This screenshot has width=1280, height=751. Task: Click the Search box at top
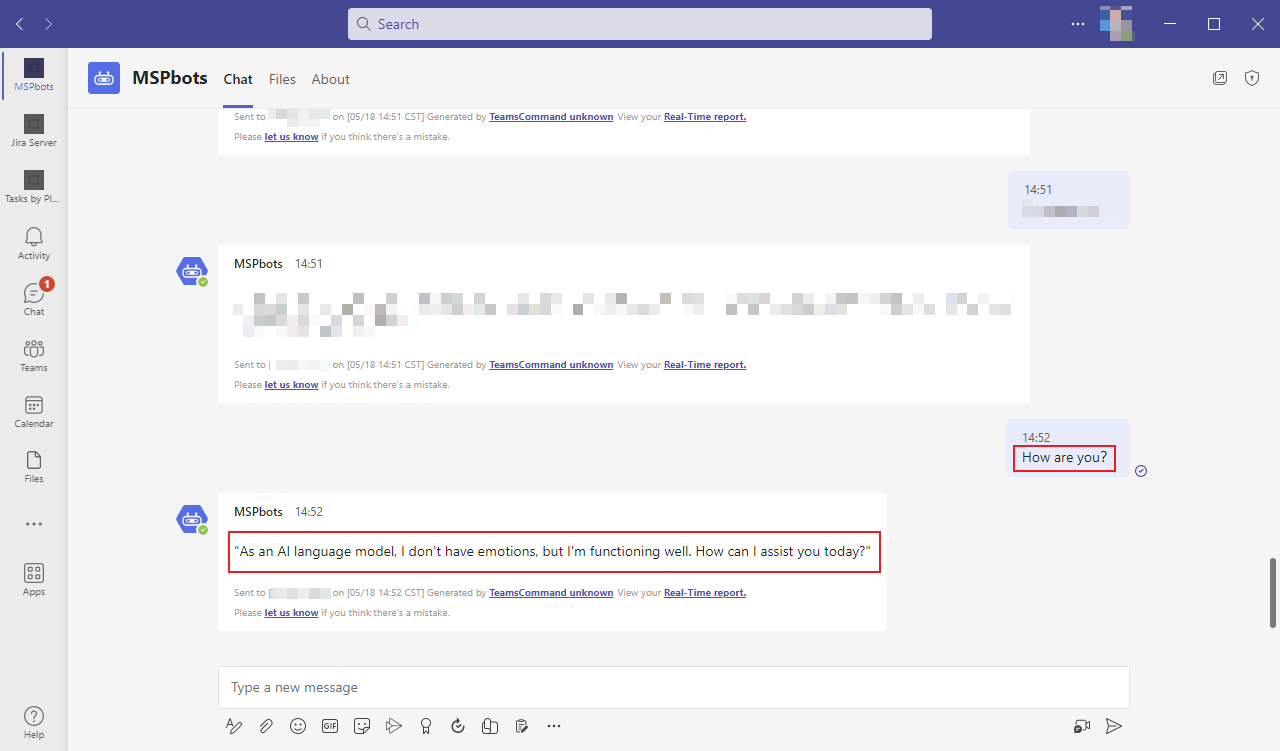tap(640, 24)
